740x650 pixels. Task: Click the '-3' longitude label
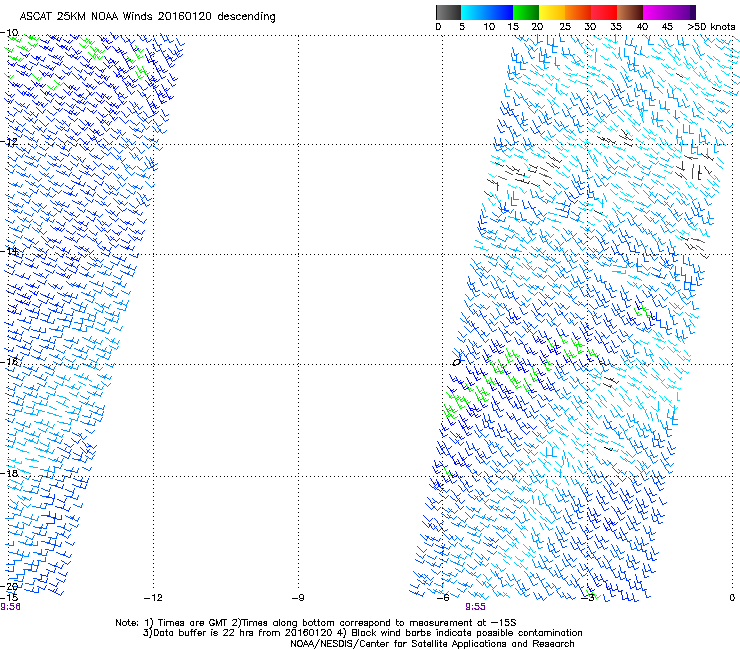tap(588, 598)
